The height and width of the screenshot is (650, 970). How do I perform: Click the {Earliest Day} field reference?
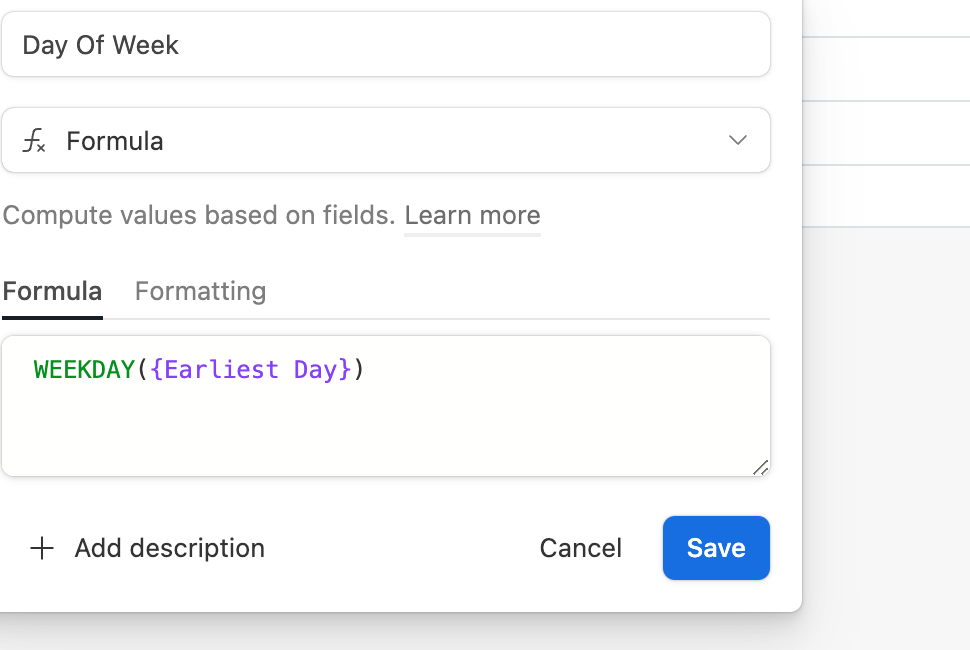point(251,369)
